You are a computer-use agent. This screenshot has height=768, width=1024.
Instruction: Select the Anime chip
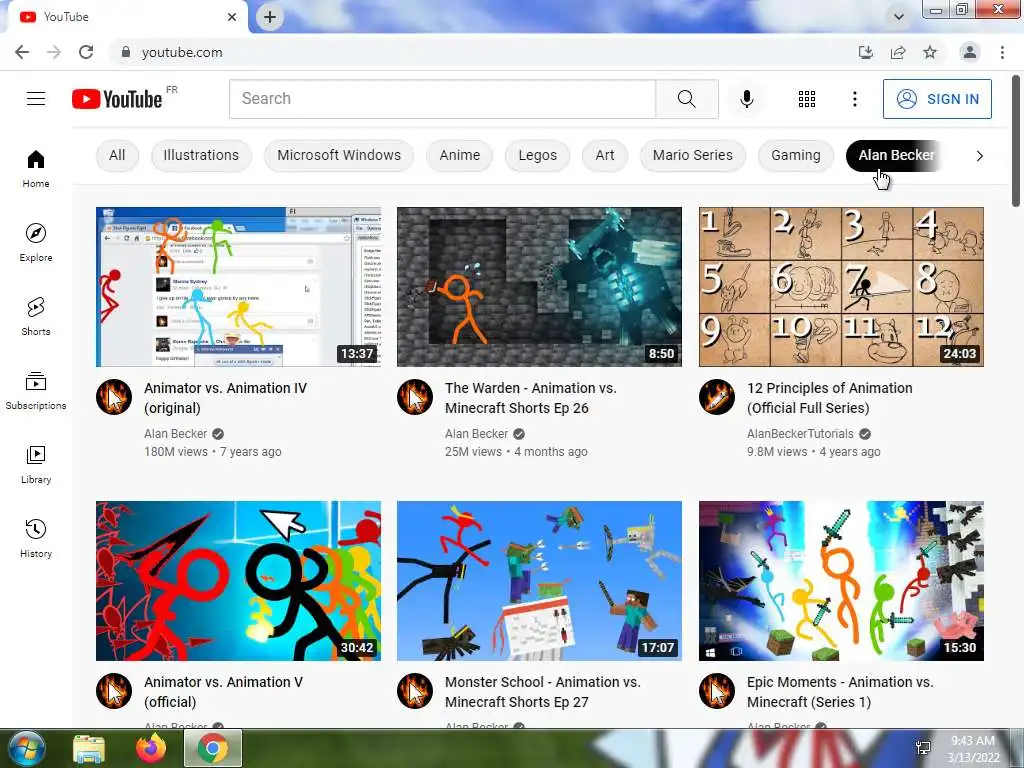click(460, 155)
